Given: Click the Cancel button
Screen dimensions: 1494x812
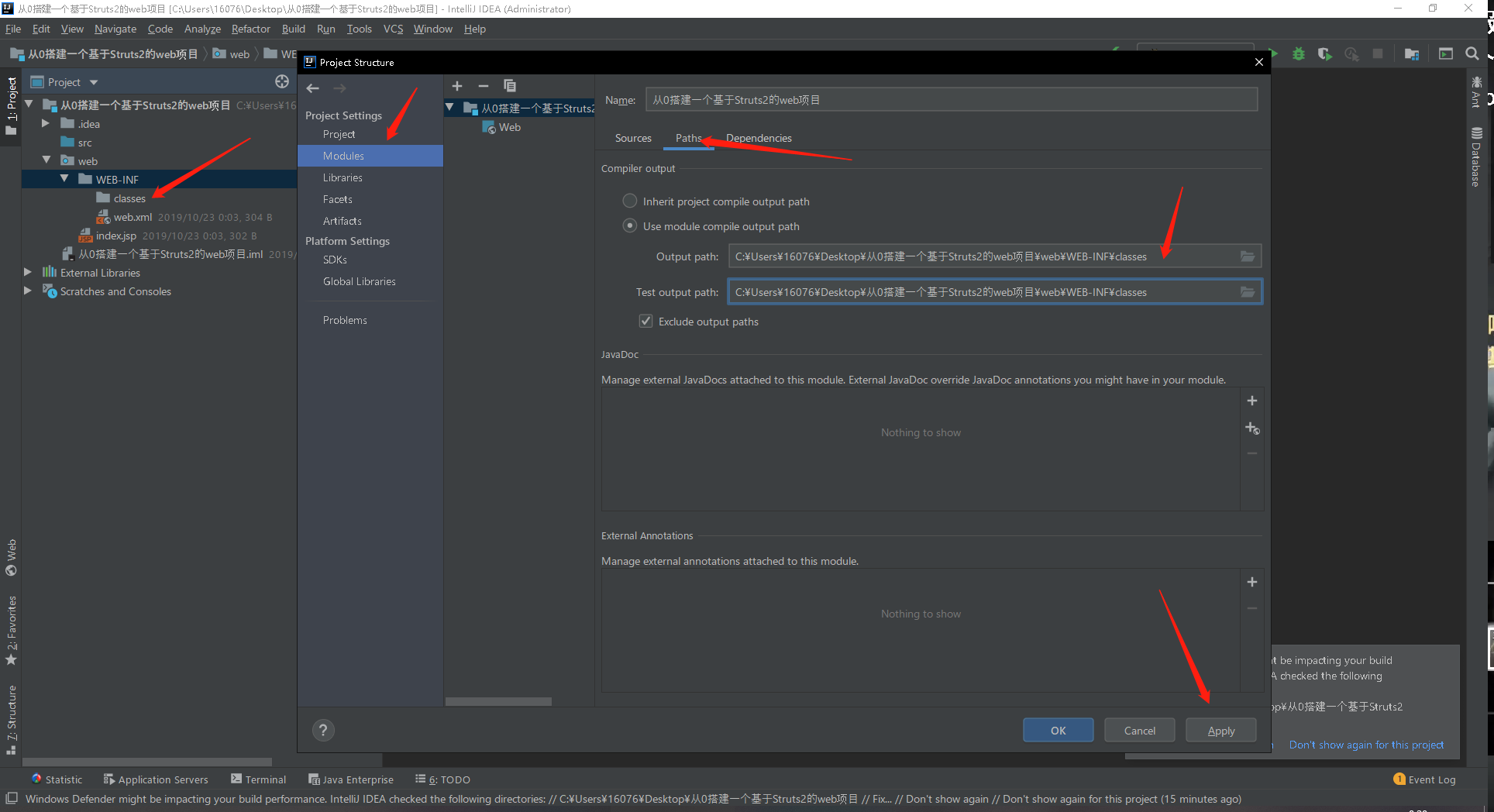Looking at the screenshot, I should (1140, 730).
